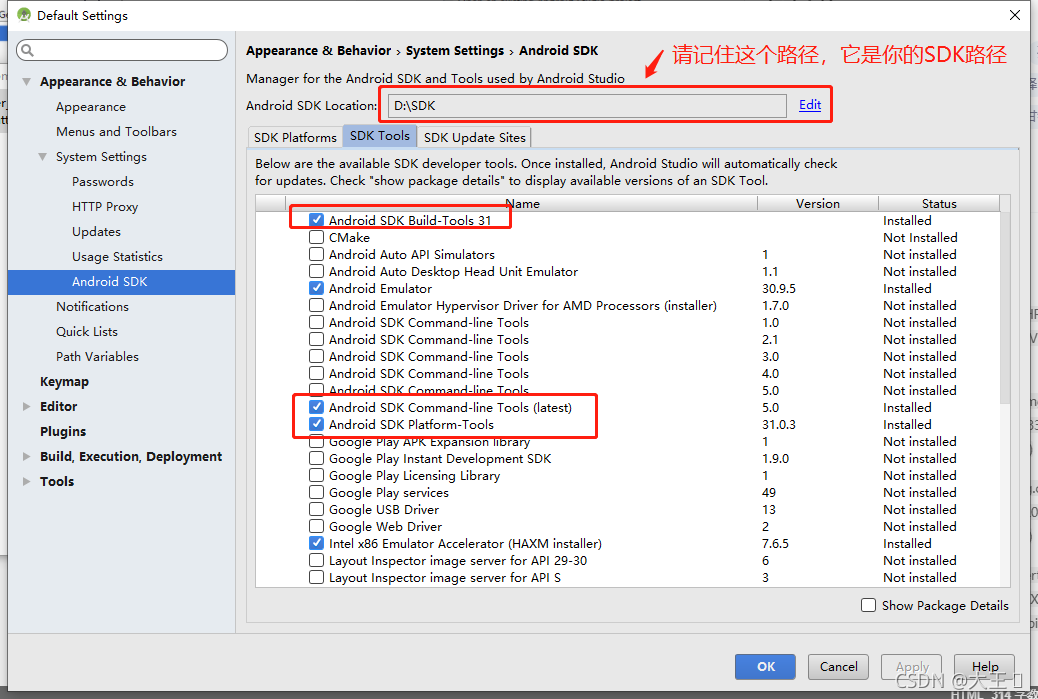Viewport: 1038px width, 699px height.
Task: Uncheck Intel x86 Emulator Accelerator (HAXM installer)
Action: pyautogui.click(x=316, y=543)
